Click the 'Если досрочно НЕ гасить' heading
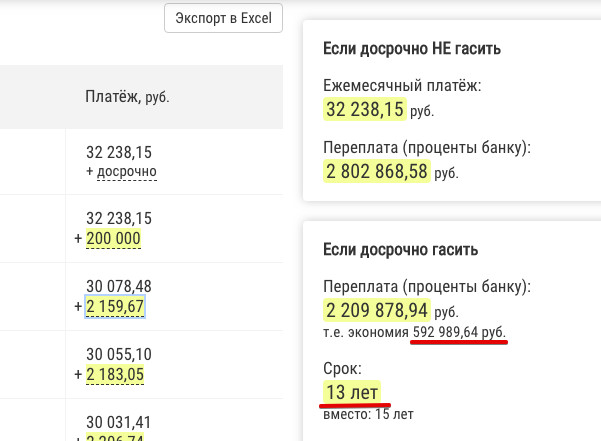 point(412,48)
